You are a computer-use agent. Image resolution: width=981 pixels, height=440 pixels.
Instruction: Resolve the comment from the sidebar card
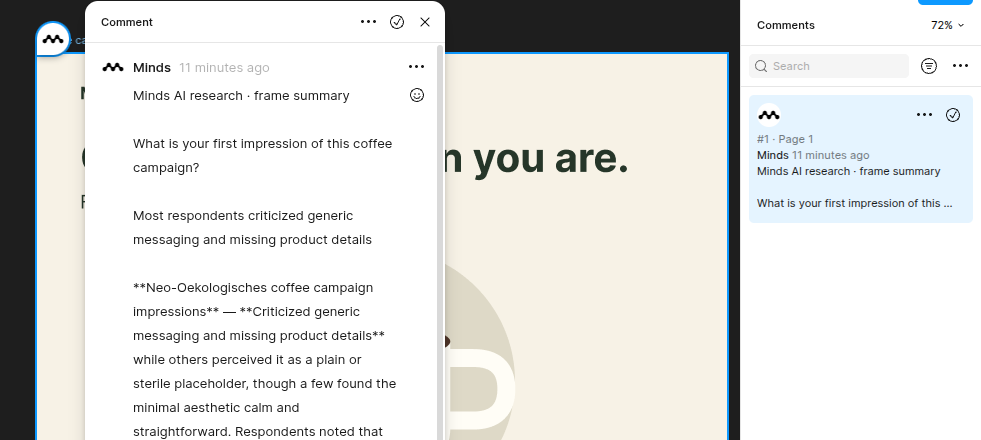coord(952,115)
